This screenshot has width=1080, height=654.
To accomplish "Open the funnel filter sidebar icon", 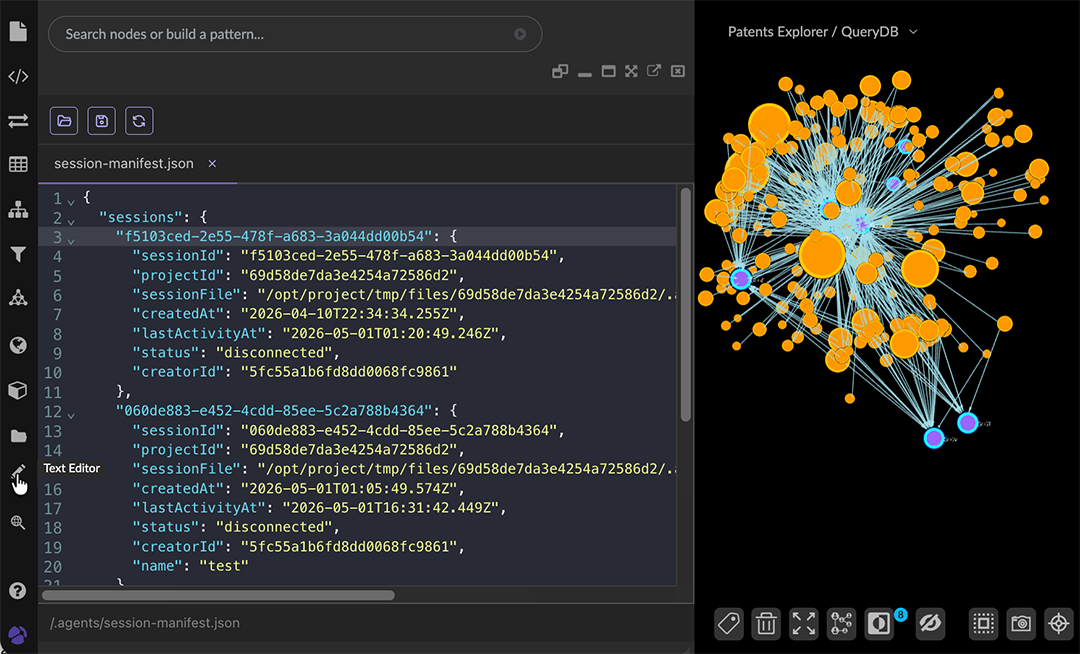I will click(x=18, y=255).
